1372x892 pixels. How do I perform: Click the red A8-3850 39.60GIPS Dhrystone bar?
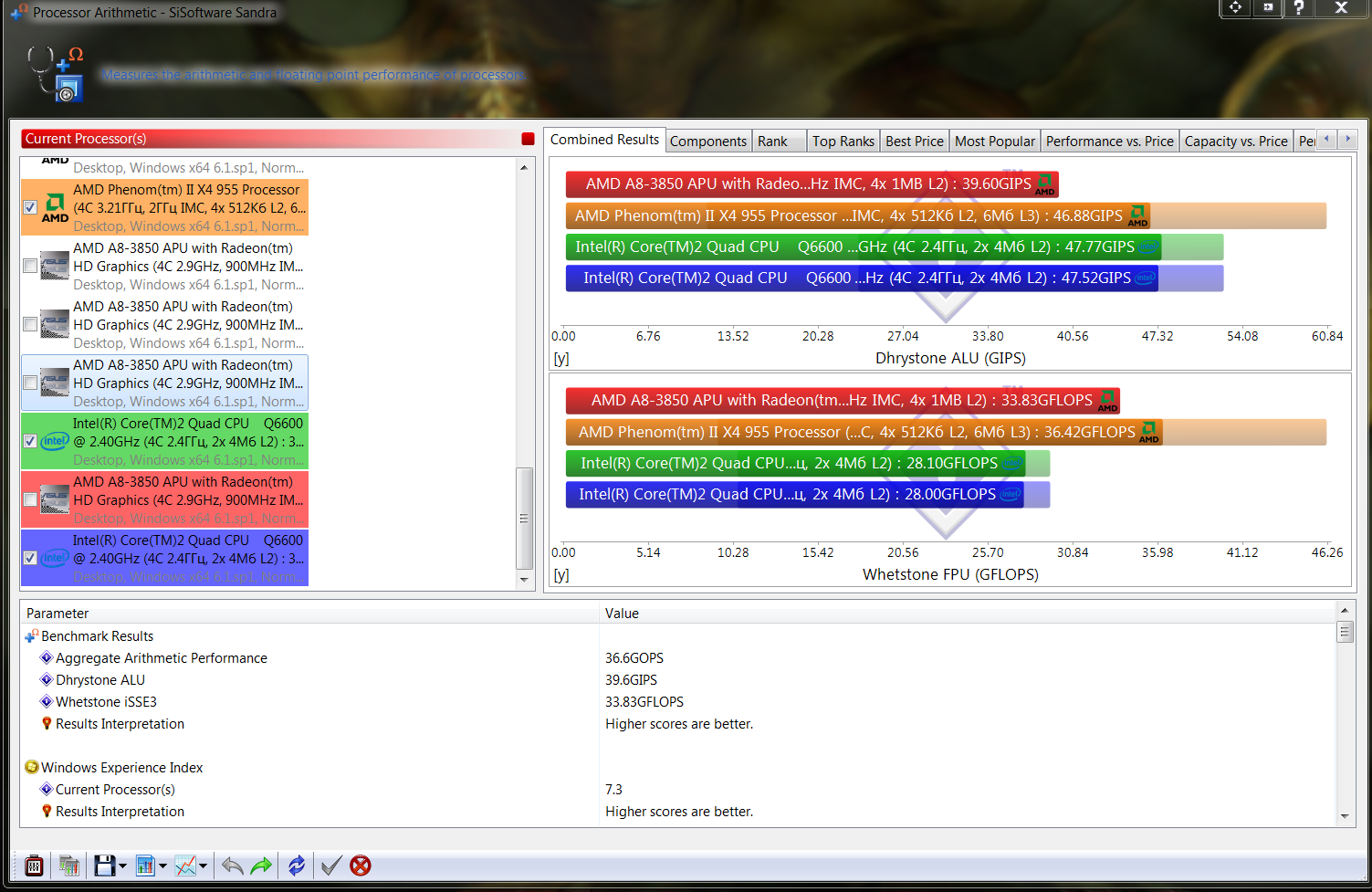pyautogui.click(x=812, y=184)
